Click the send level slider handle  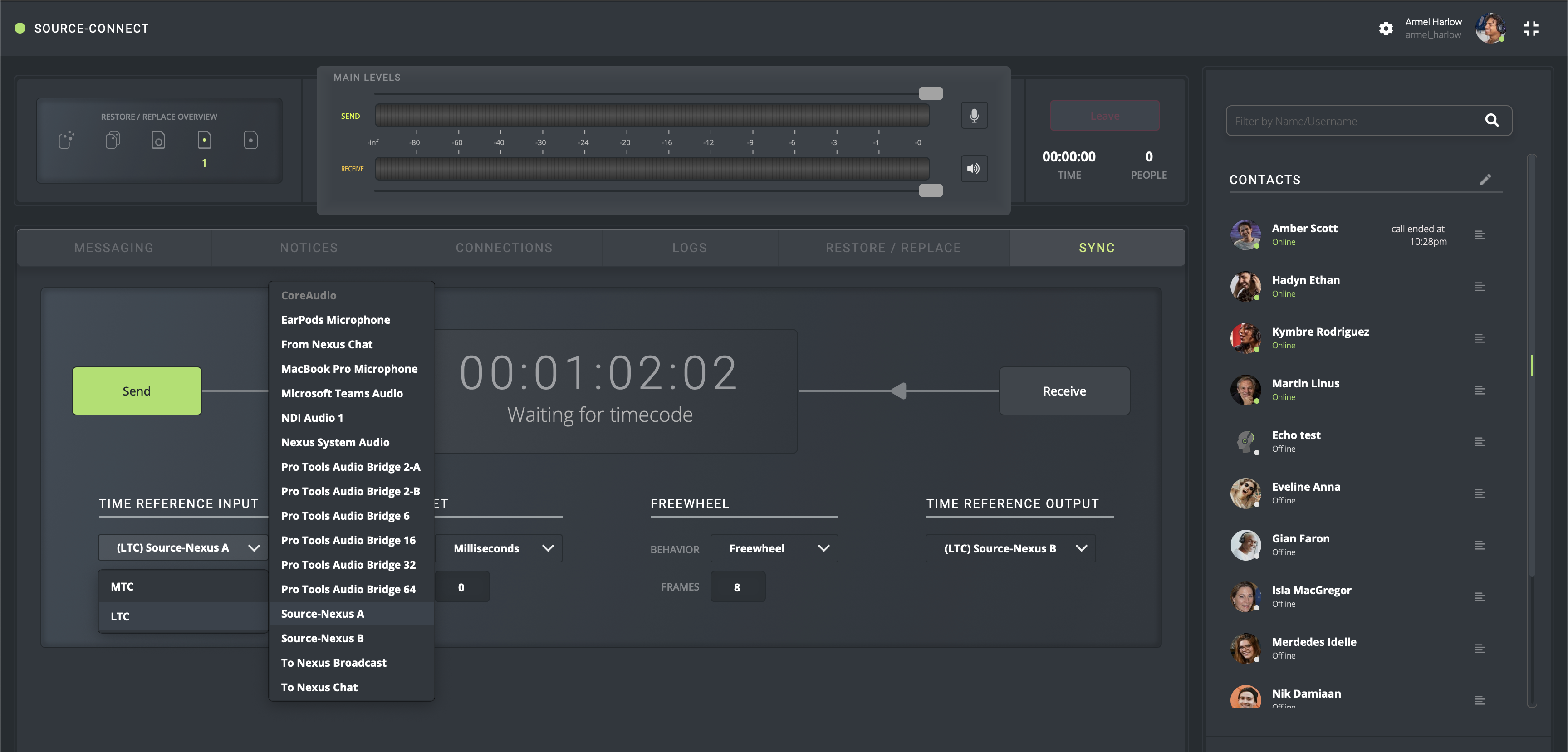tap(930, 93)
